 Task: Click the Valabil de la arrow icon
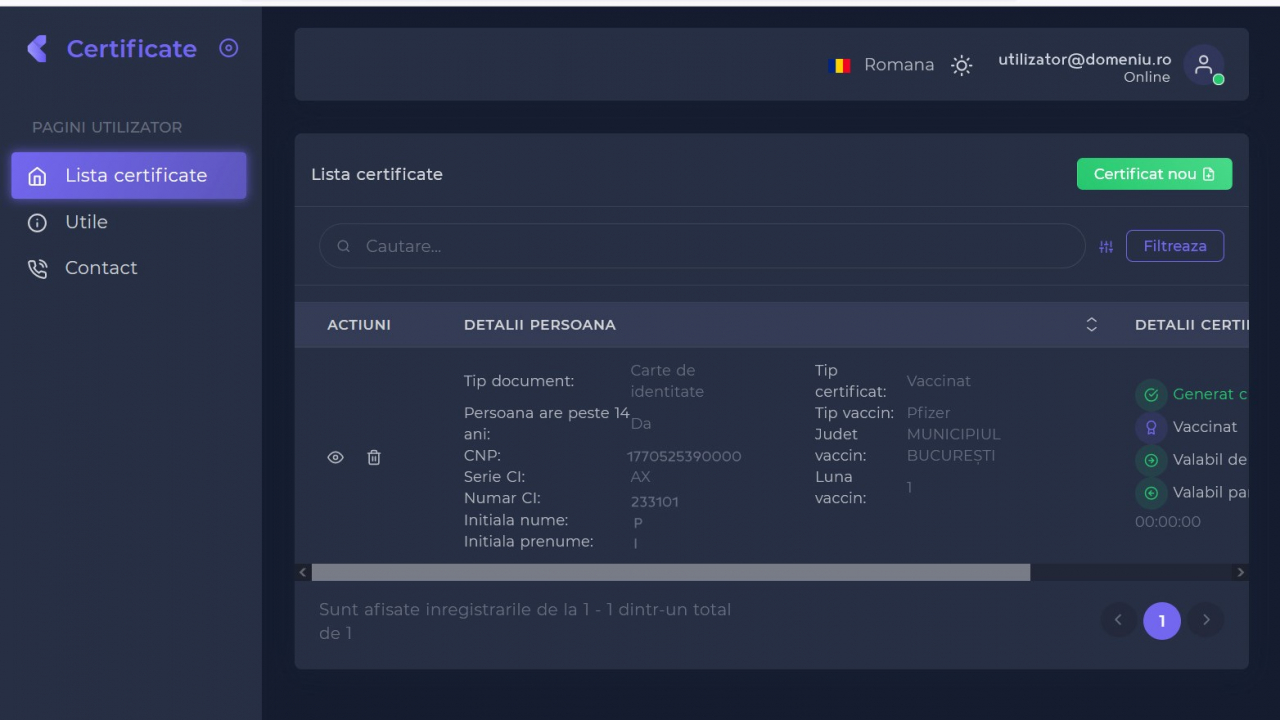pyautogui.click(x=1151, y=461)
